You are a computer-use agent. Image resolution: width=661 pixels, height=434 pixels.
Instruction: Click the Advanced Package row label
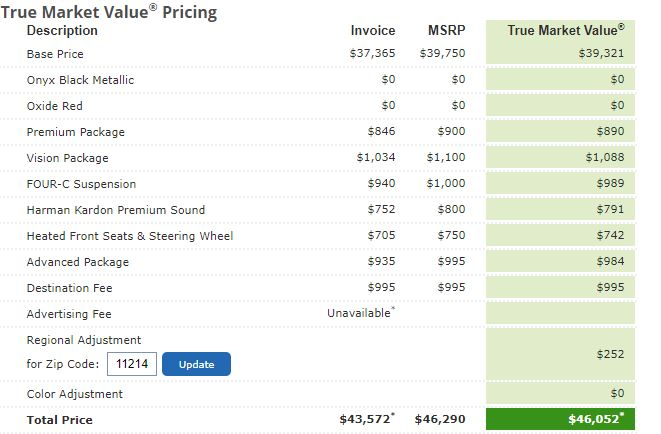[76, 262]
